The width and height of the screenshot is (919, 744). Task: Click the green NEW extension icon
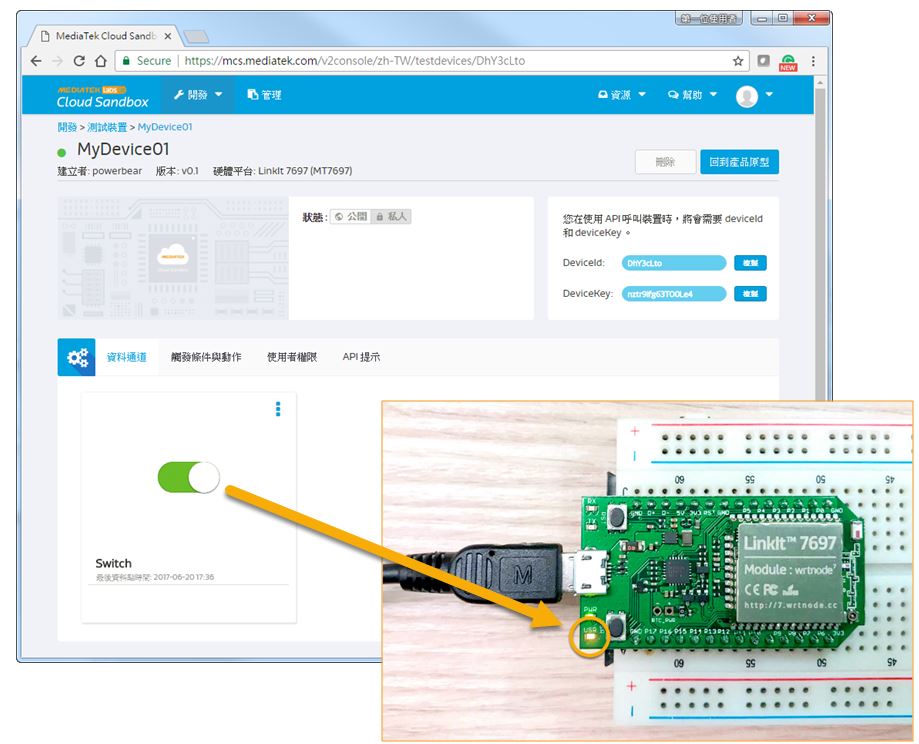pos(788,62)
